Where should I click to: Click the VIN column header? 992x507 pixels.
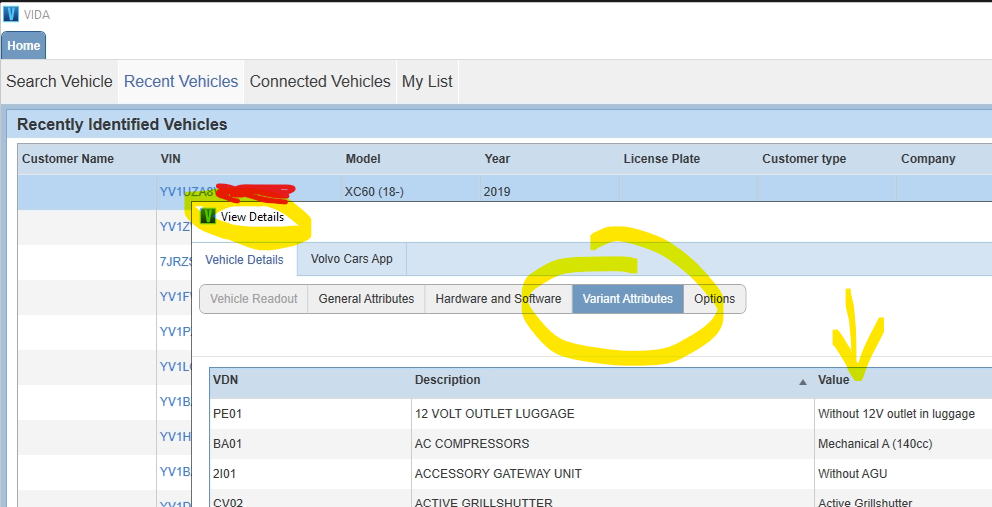[170, 159]
